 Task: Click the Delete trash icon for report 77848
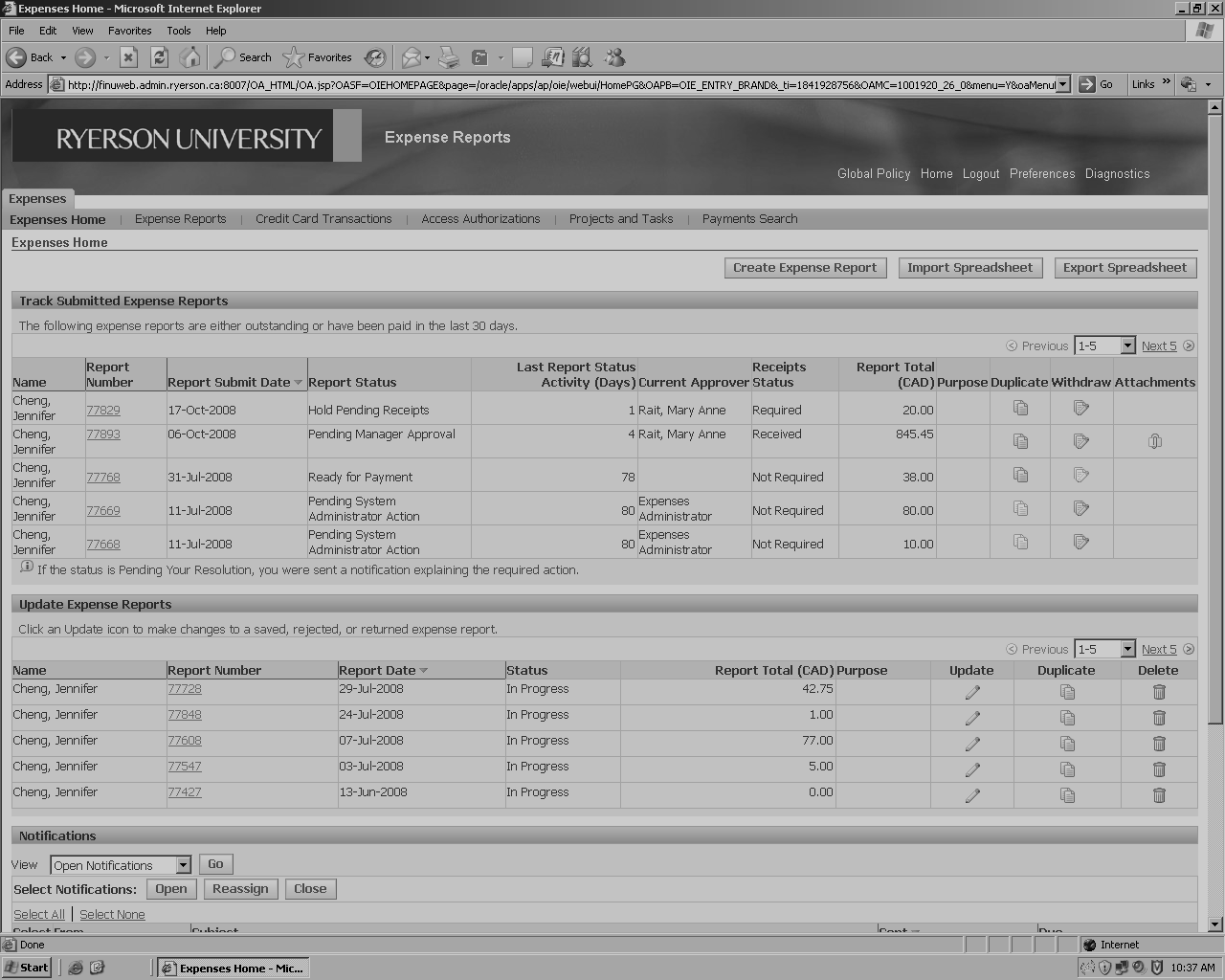pyautogui.click(x=1159, y=718)
